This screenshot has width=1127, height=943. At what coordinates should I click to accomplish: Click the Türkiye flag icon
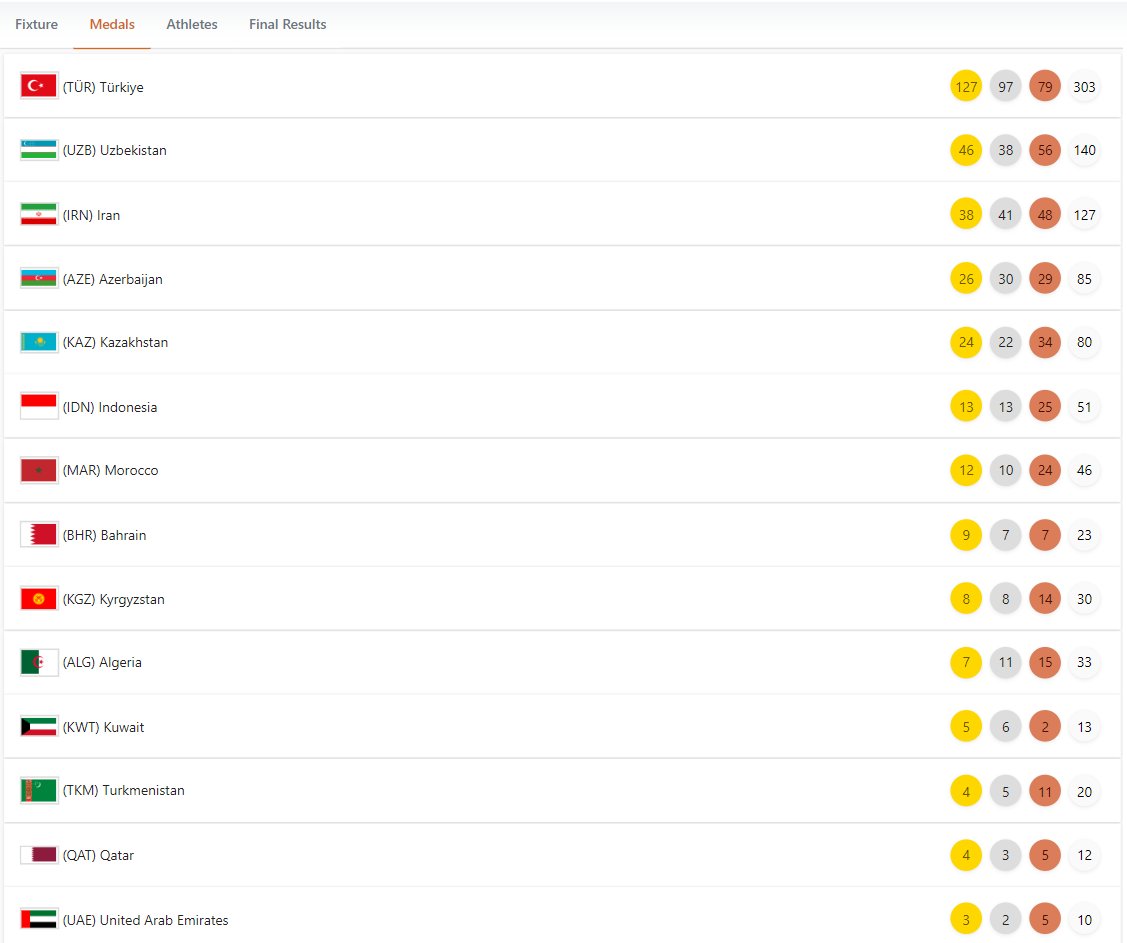(39, 86)
